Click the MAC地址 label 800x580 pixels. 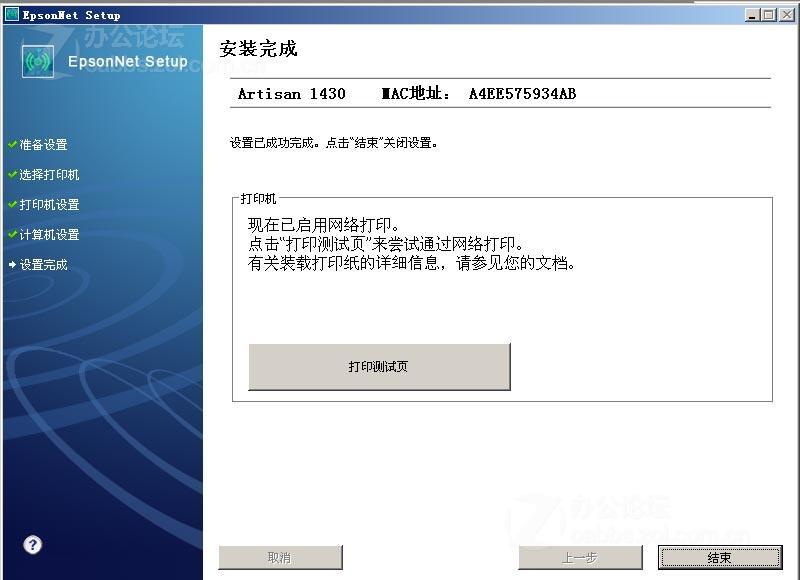pos(416,93)
